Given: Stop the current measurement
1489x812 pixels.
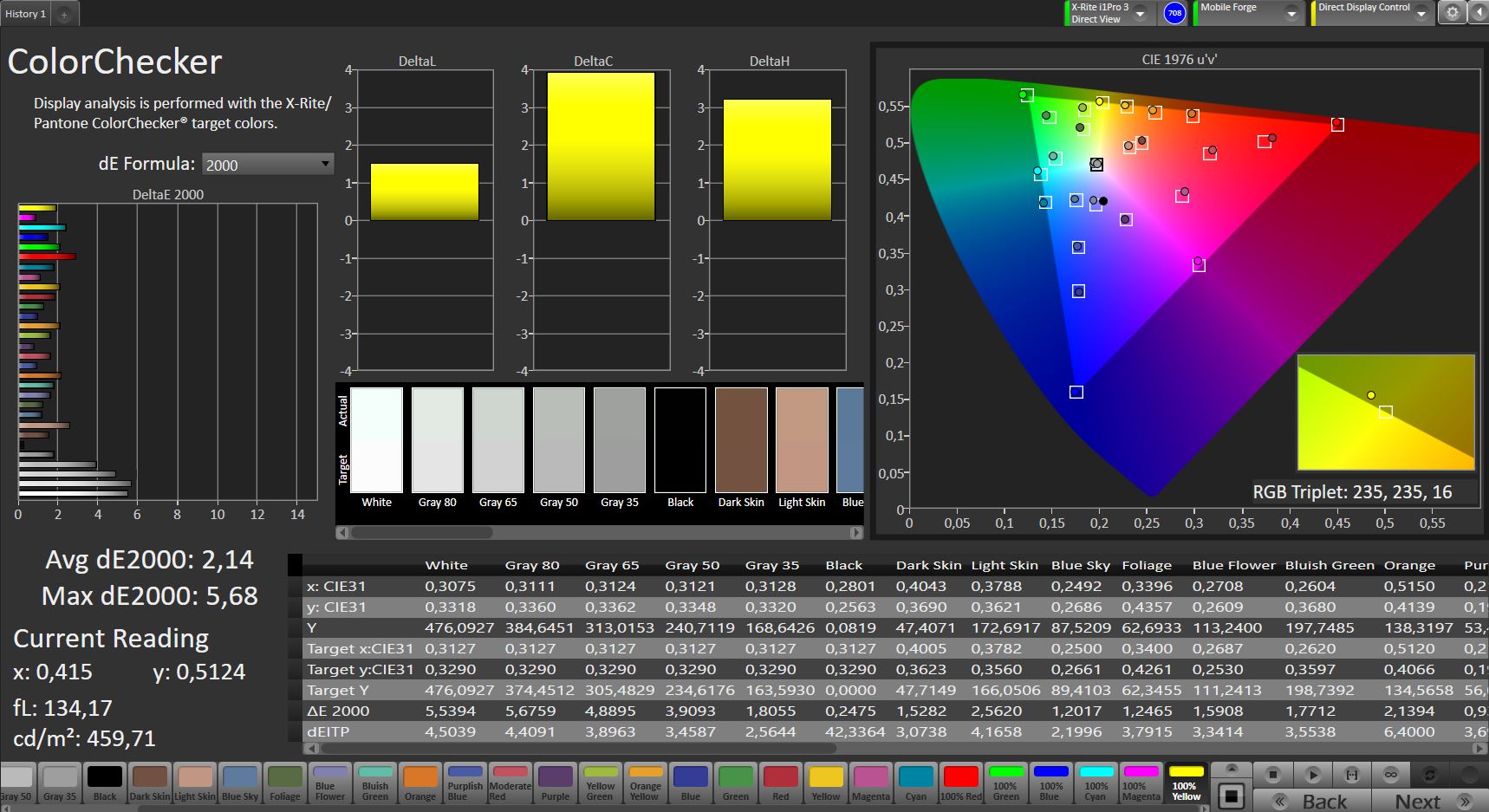Looking at the screenshot, I should (1272, 774).
